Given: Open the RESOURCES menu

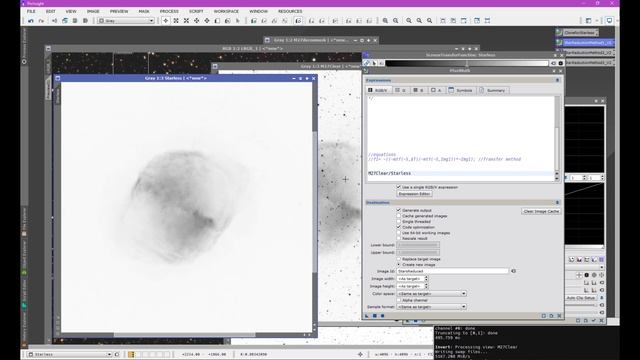Looking at the screenshot, I should coord(290,11).
